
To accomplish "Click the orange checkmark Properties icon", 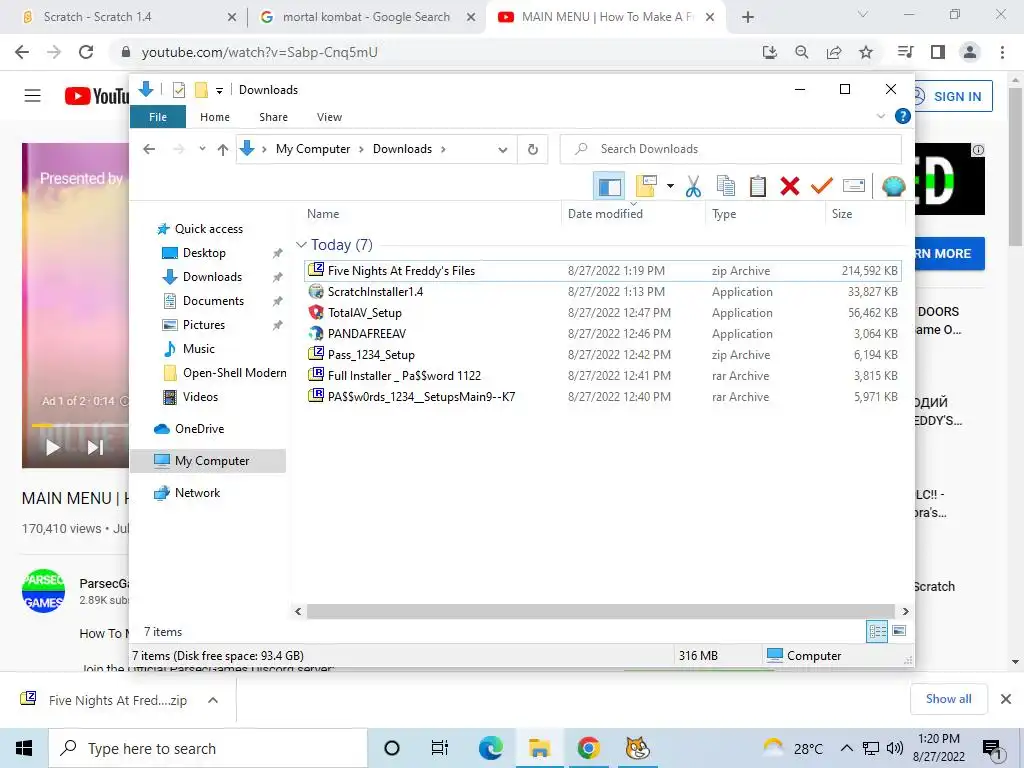I will tap(822, 186).
